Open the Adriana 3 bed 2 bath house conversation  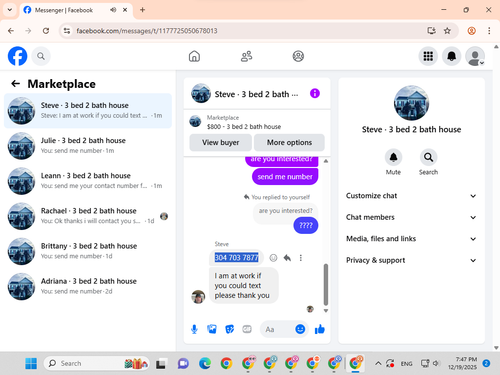[x=88, y=286]
